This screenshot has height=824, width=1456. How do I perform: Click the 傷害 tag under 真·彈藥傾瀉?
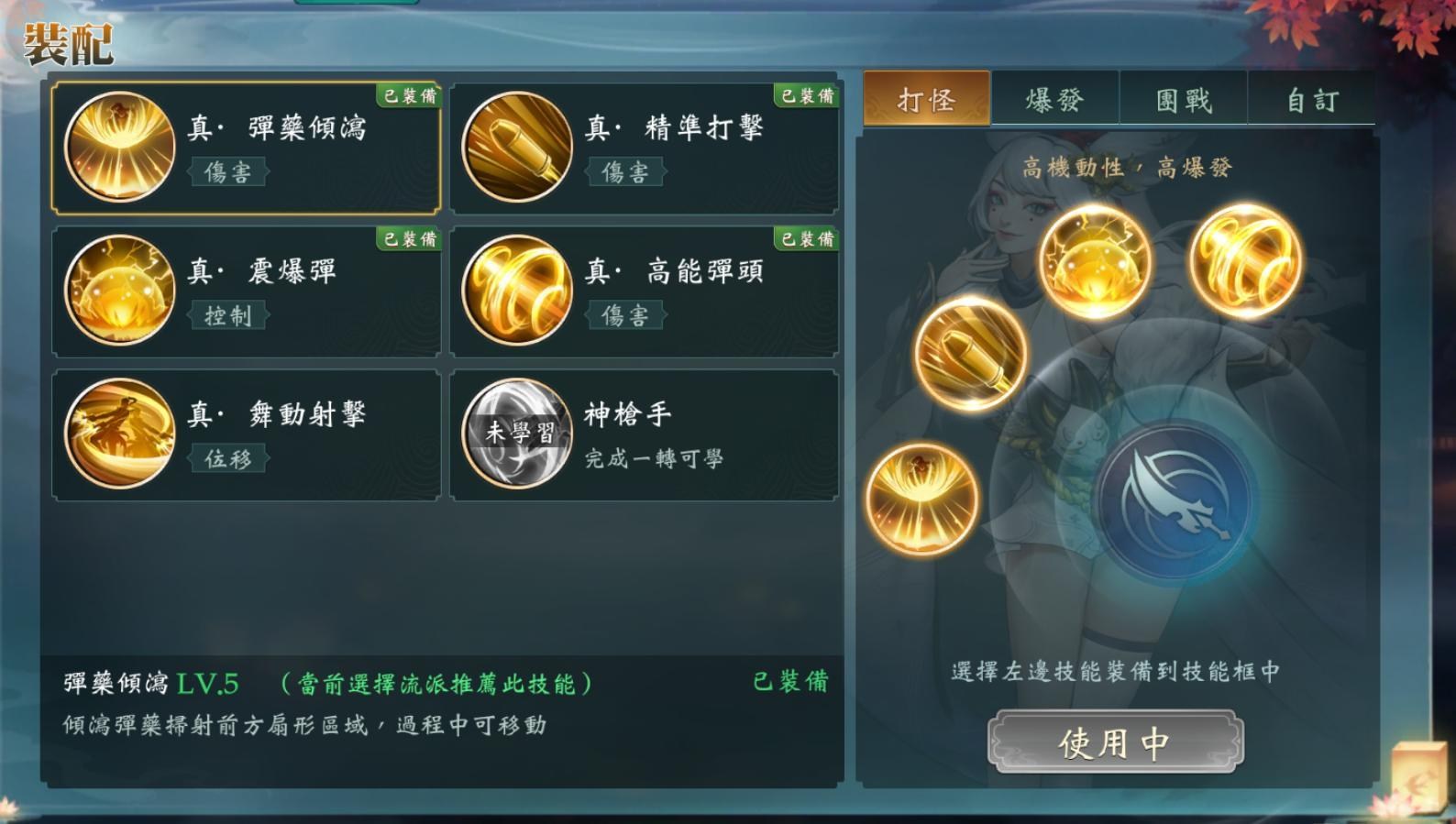[x=228, y=171]
